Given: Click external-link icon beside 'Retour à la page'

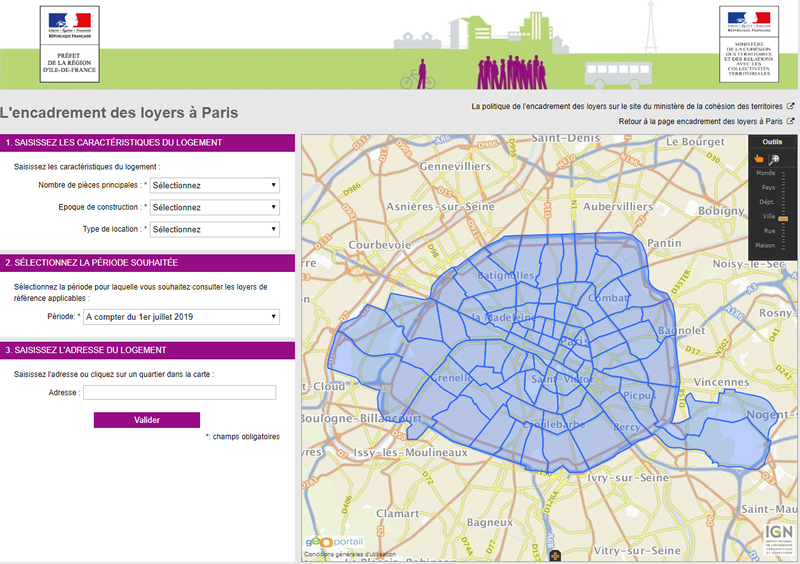Looking at the screenshot, I should (x=791, y=121).
